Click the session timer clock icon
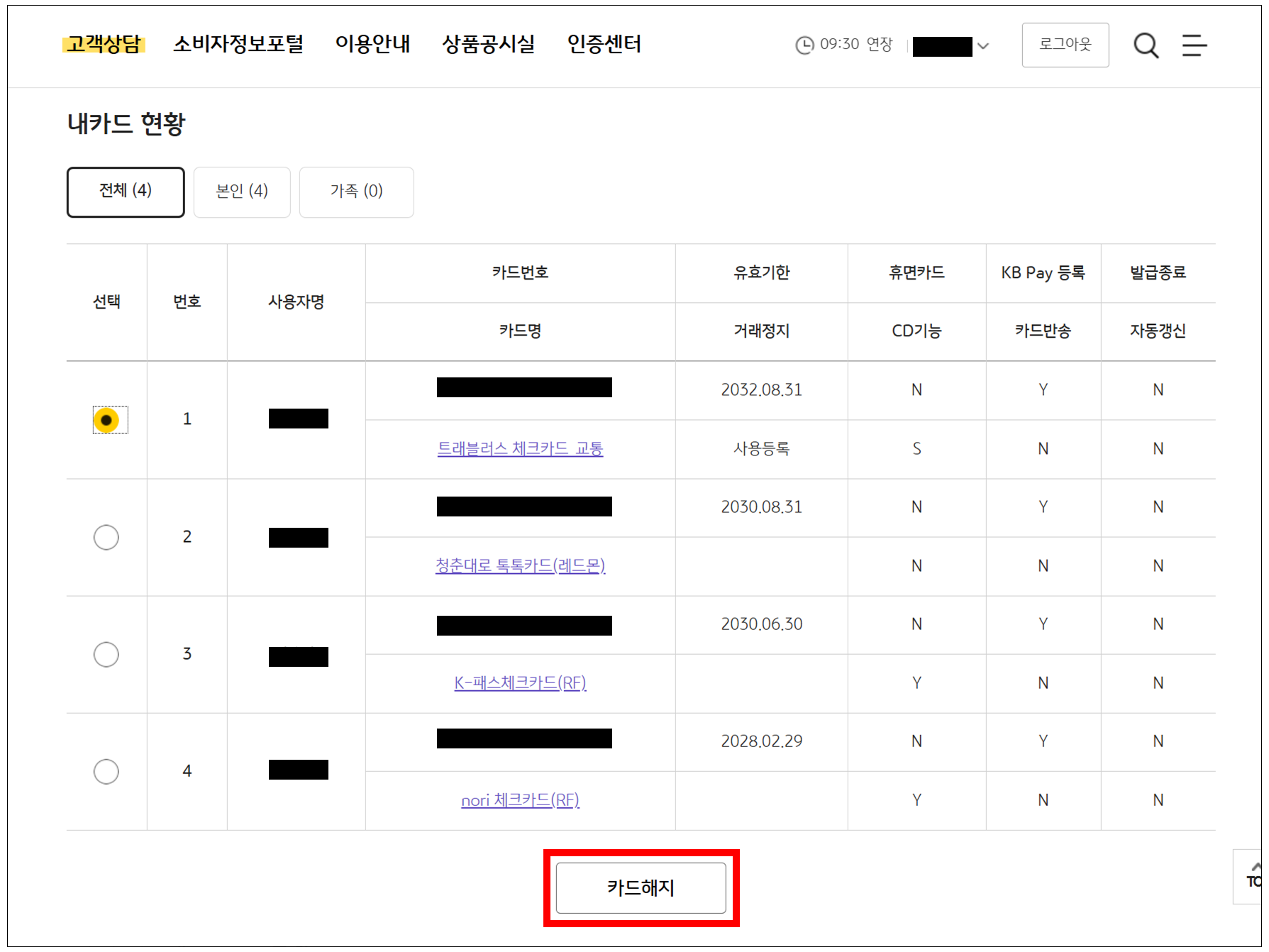This screenshot has height=952, width=1269. tap(804, 45)
